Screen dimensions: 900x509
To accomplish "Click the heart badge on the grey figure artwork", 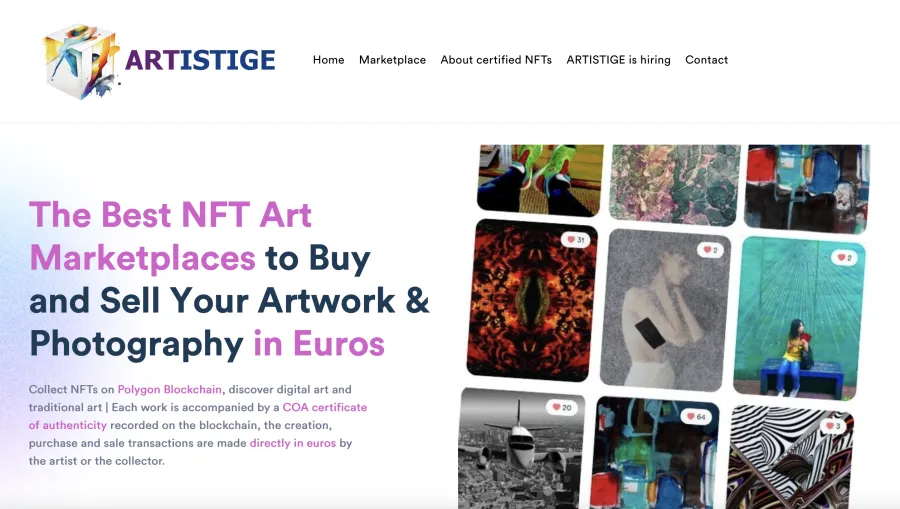I will click(711, 250).
